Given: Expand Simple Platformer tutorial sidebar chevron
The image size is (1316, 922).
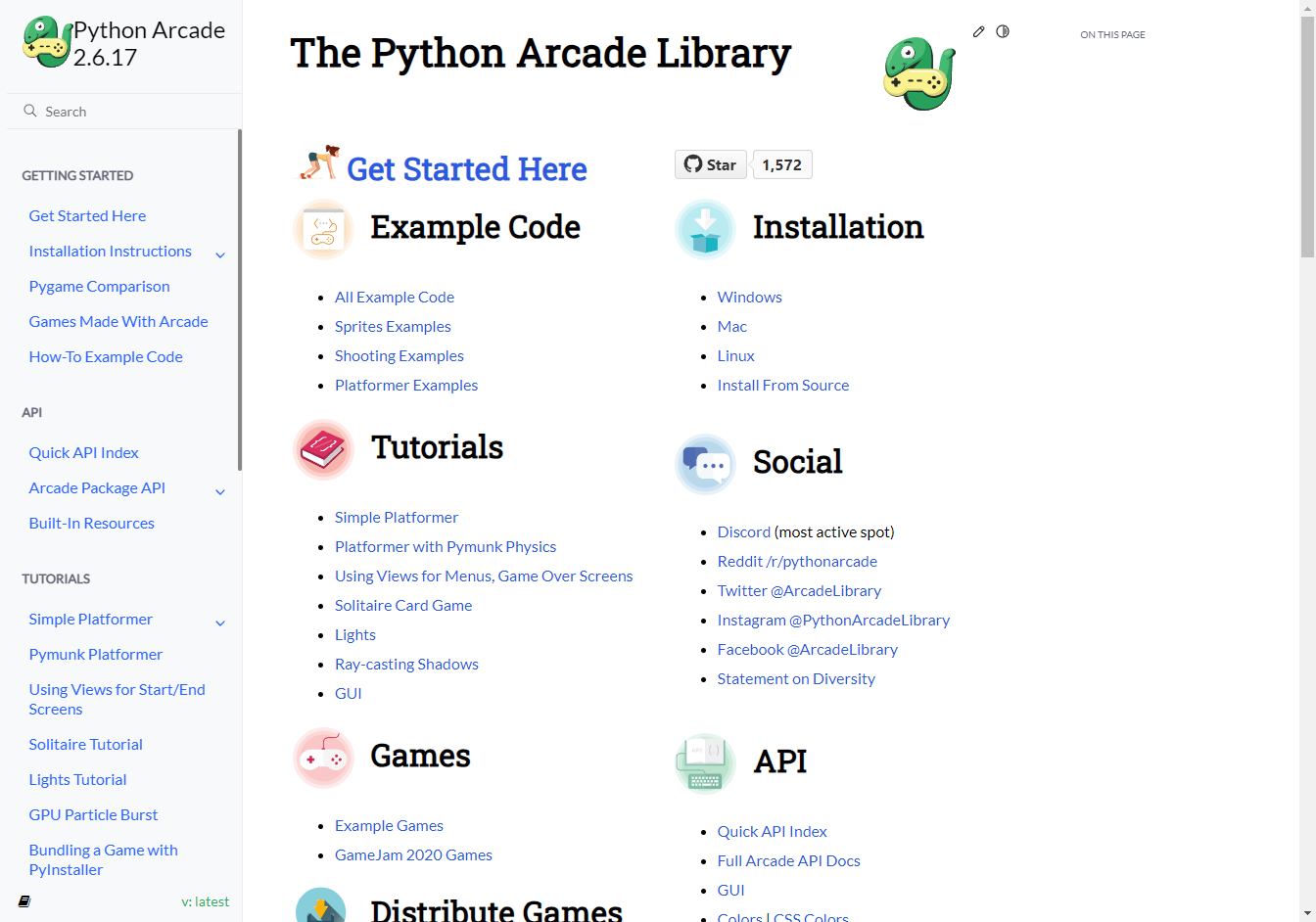Looking at the screenshot, I should (x=220, y=622).
